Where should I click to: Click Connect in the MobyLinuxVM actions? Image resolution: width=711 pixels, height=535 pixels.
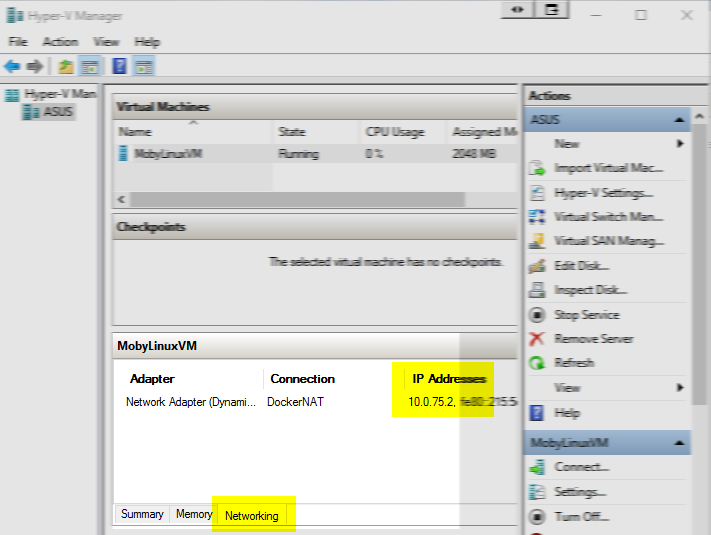(581, 467)
